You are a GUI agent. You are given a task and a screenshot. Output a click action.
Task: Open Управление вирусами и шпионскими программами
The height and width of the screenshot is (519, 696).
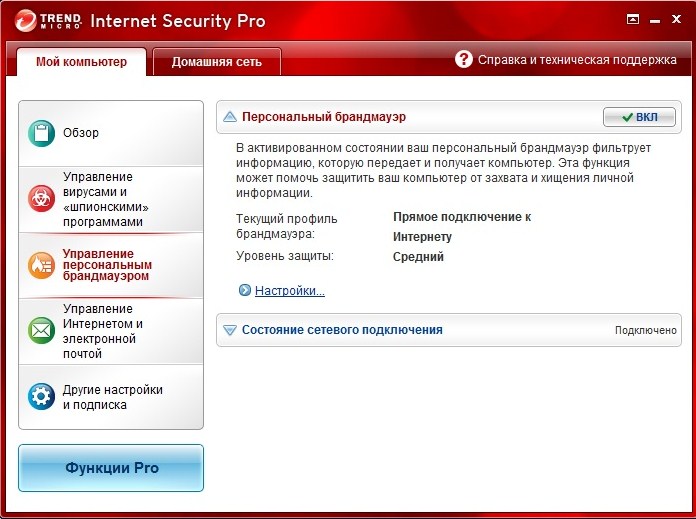(110, 199)
